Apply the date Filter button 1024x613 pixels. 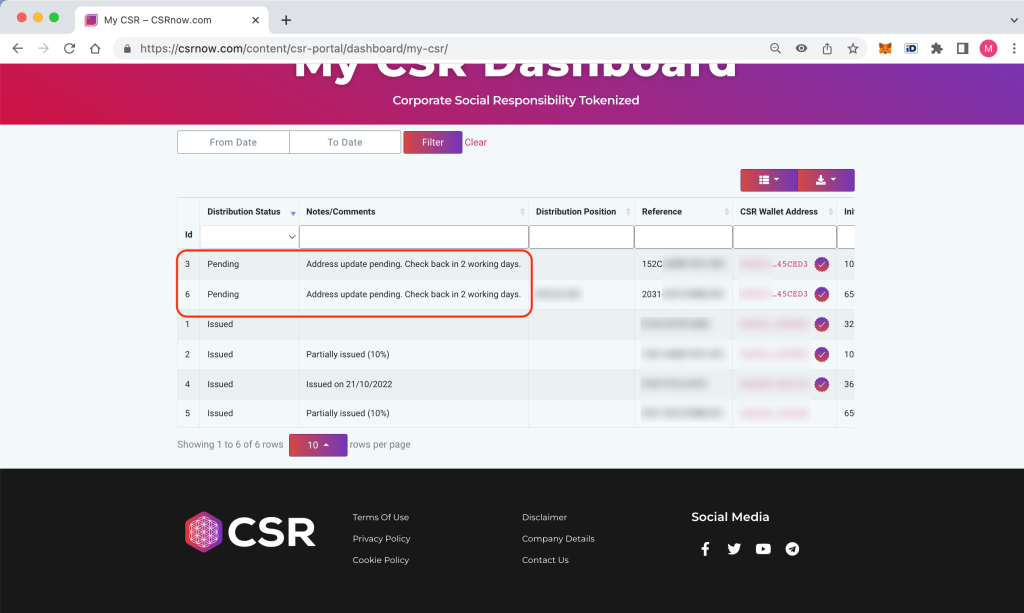[432, 142]
